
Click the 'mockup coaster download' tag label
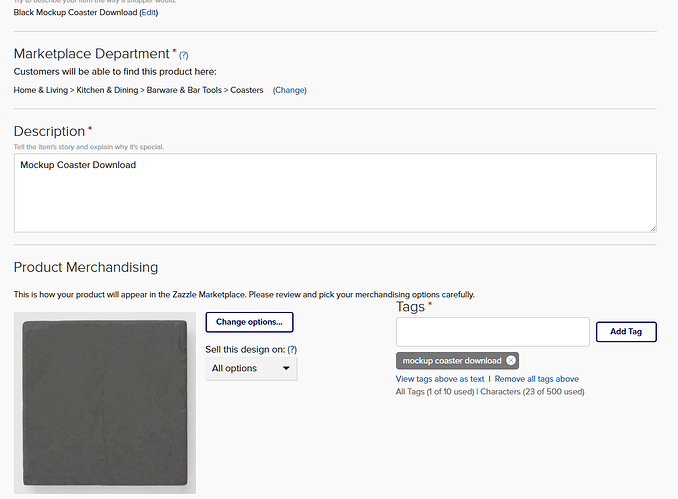coord(452,361)
